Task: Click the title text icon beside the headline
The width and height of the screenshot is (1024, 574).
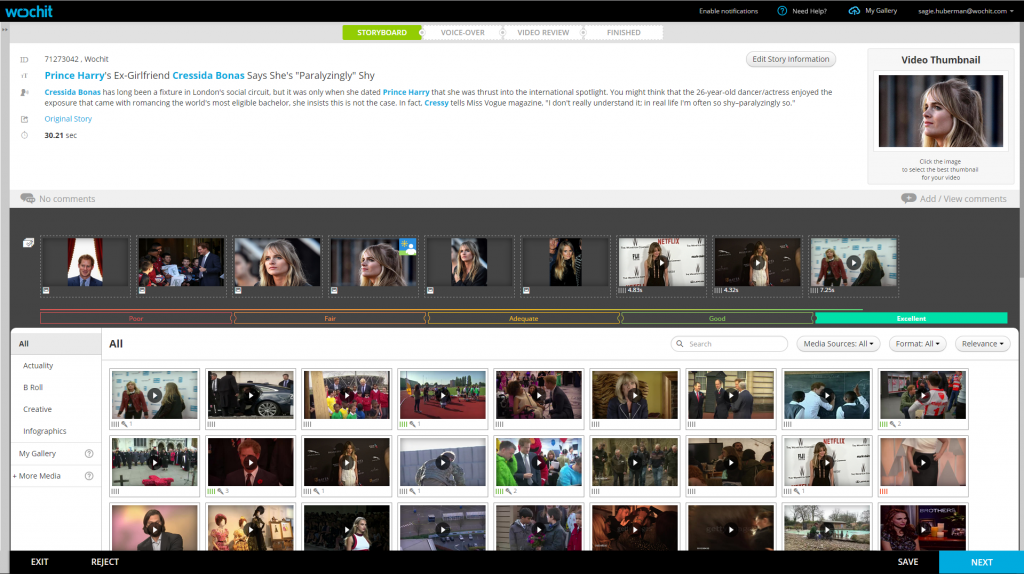Action: pos(24,76)
